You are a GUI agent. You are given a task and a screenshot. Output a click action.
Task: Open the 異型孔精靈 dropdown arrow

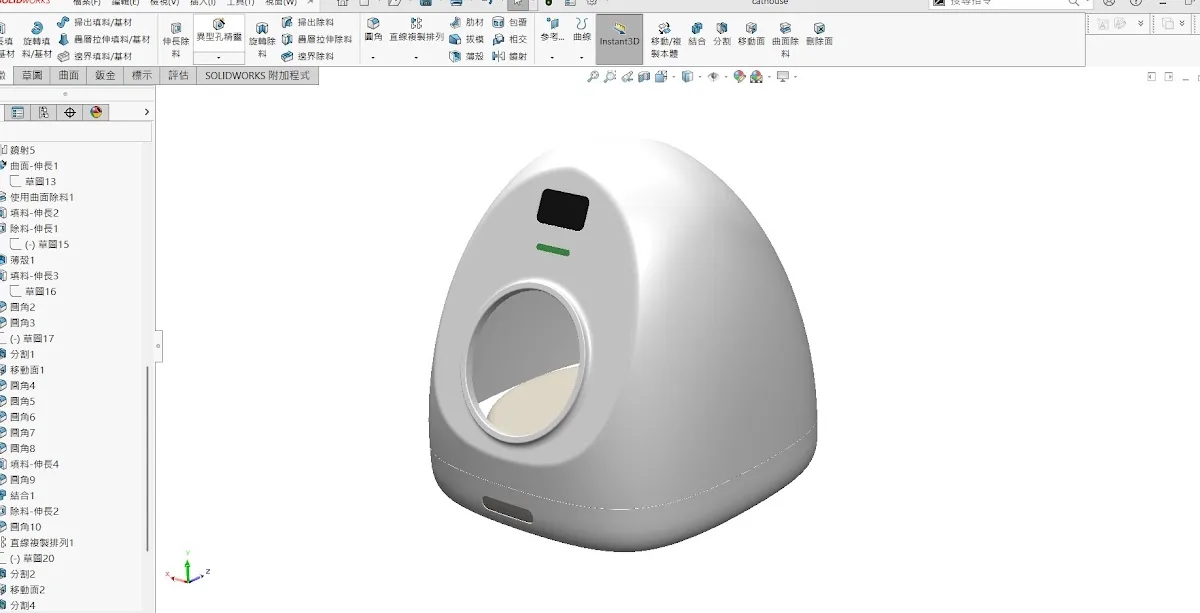tap(219, 58)
